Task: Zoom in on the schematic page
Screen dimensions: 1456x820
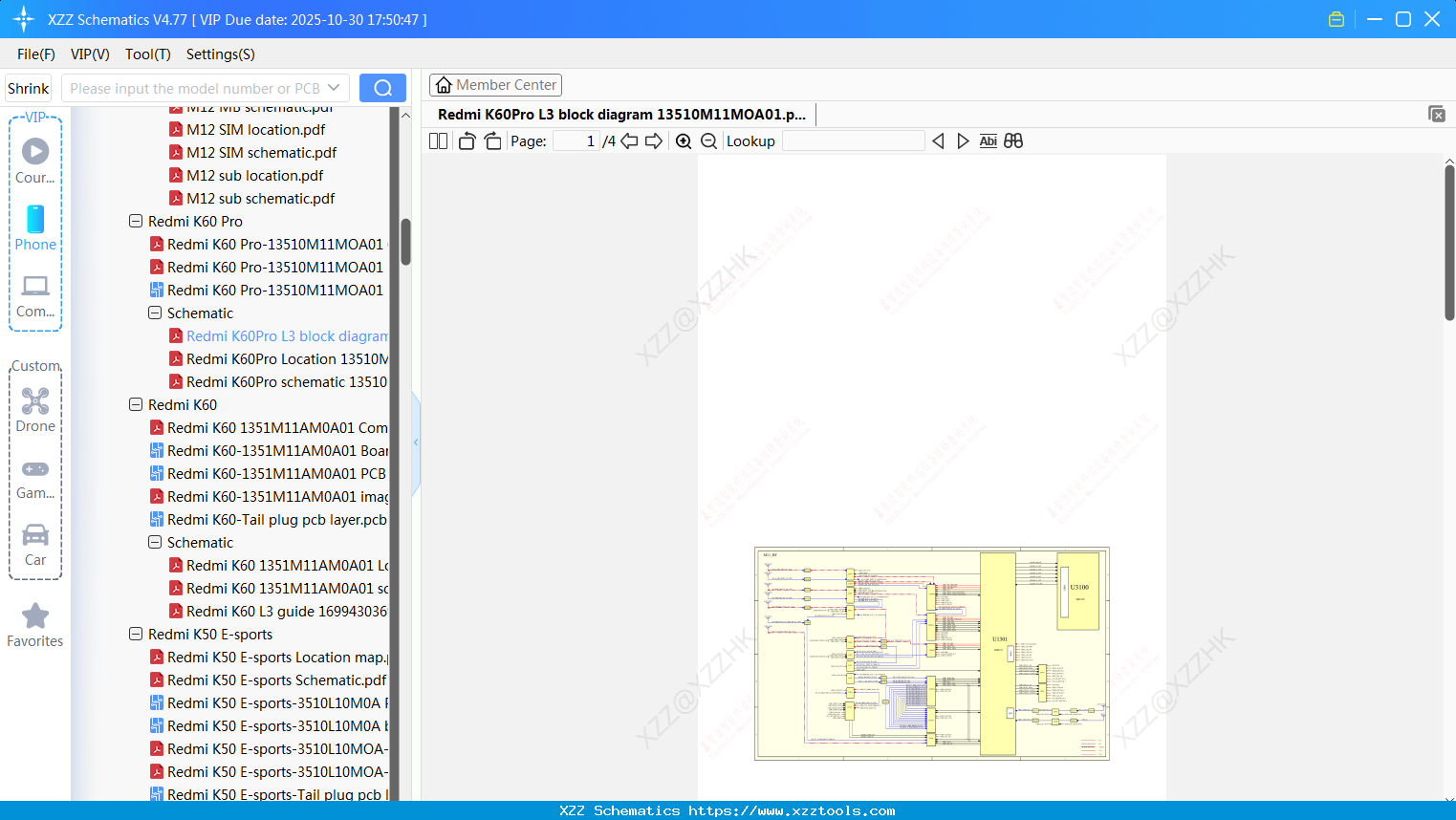Action: click(x=684, y=140)
